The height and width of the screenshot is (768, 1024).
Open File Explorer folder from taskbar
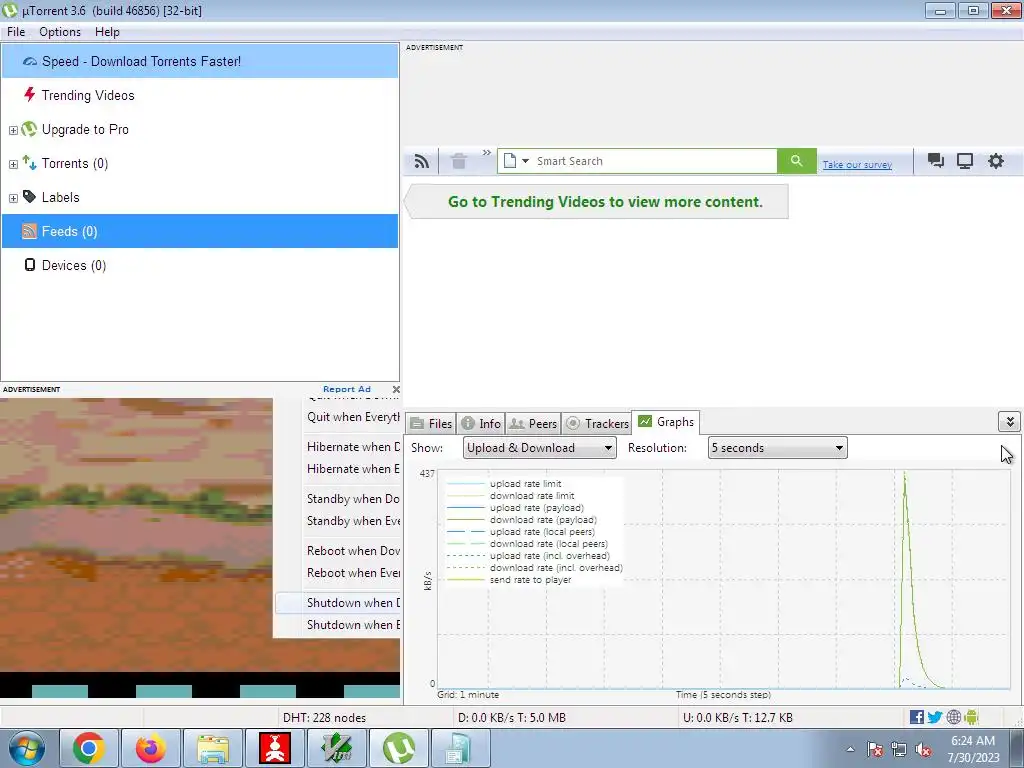213,748
